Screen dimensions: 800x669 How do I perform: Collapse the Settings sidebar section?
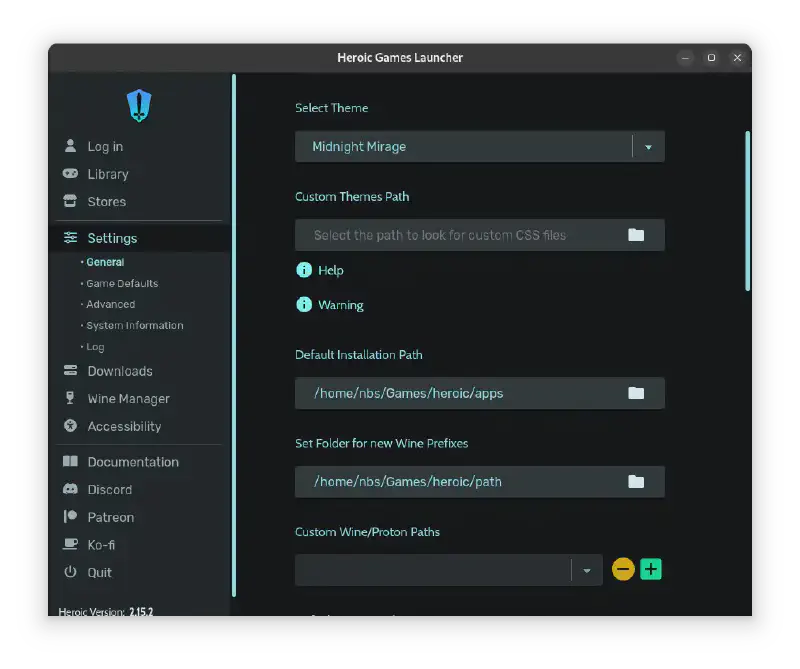(112, 238)
